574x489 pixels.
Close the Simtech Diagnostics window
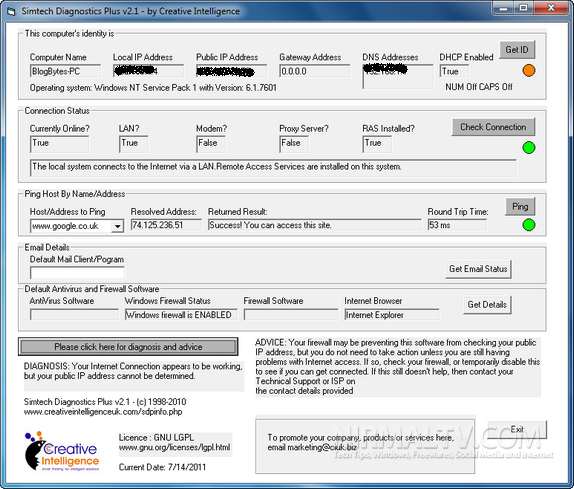coord(551,8)
